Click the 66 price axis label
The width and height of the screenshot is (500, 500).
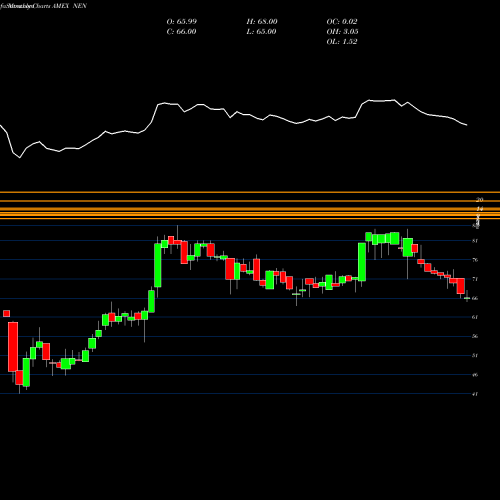pos(475,298)
